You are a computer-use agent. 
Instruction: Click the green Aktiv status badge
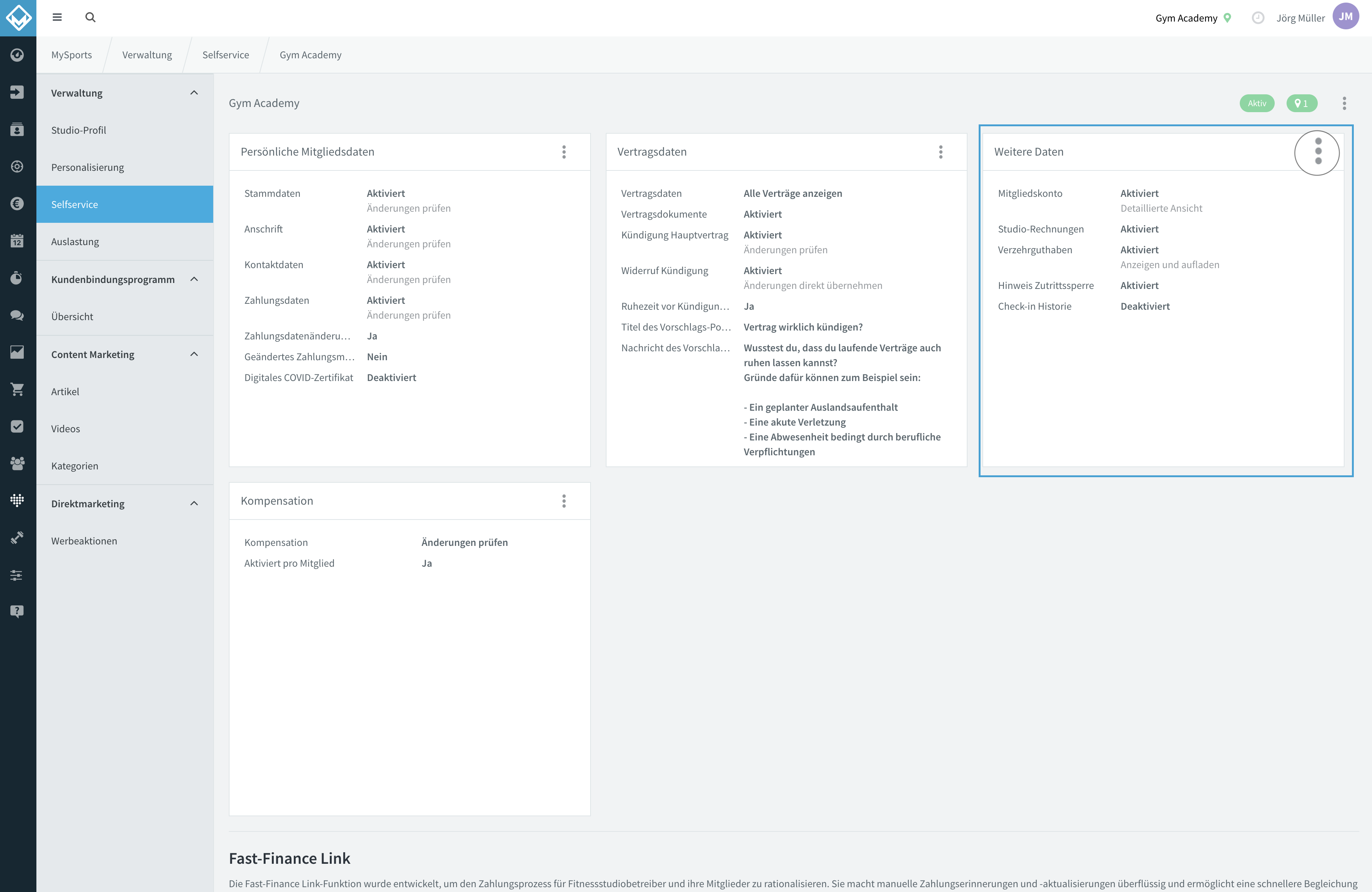coord(1257,103)
